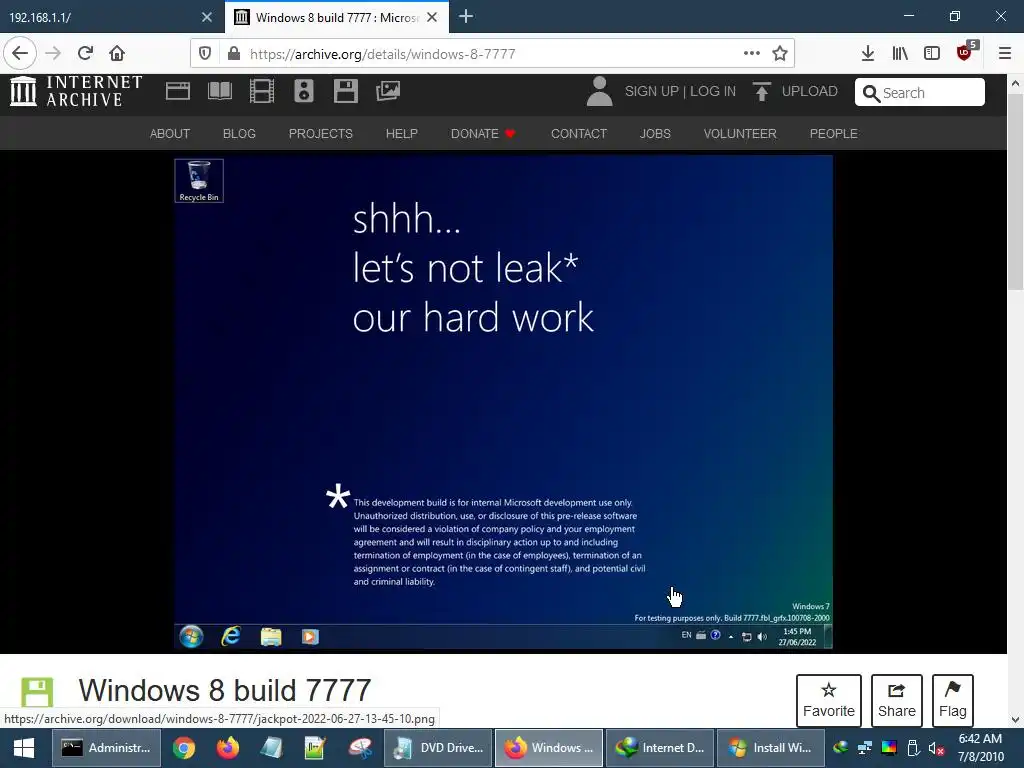Open the Software floppy disk icon
Screen dimensions: 1024x768
(x=345, y=91)
